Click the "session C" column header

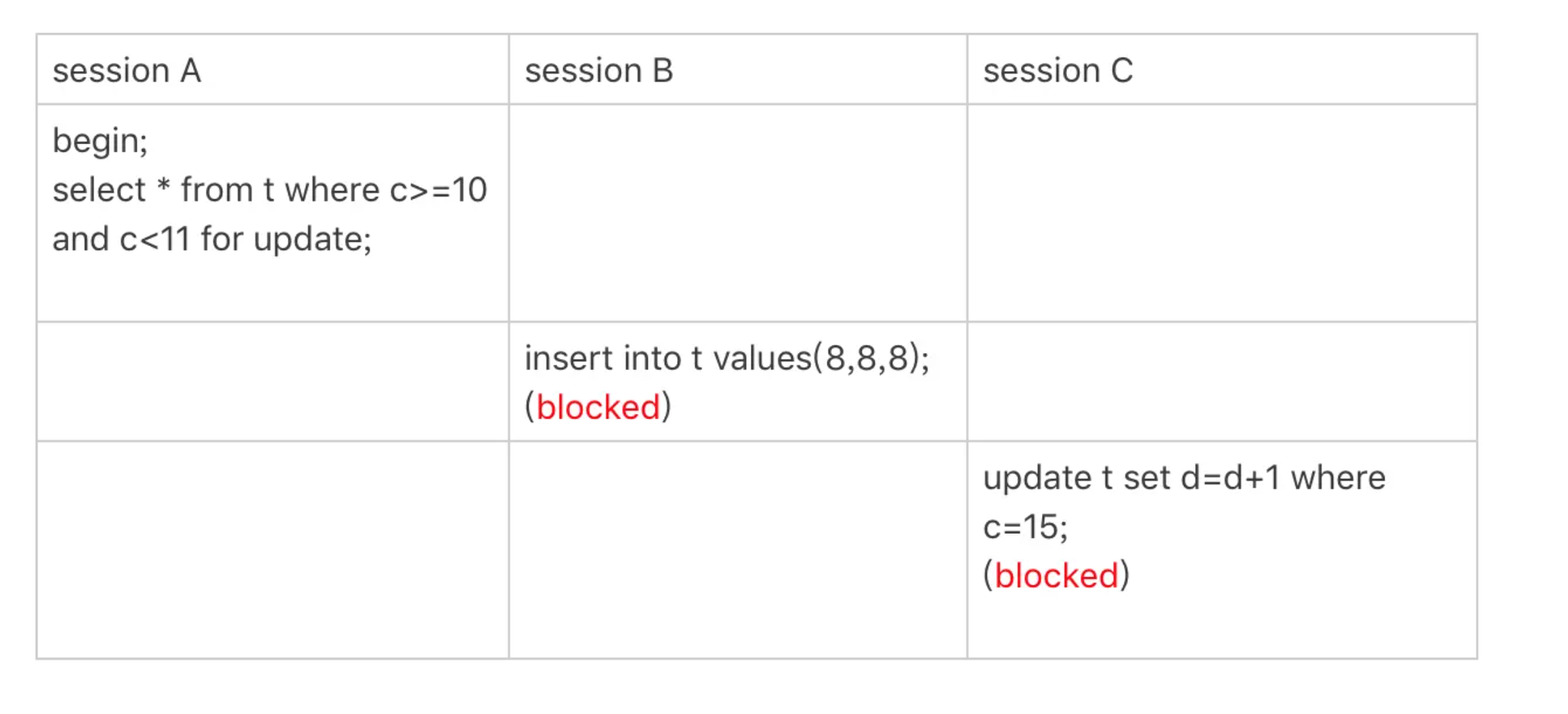point(1058,71)
